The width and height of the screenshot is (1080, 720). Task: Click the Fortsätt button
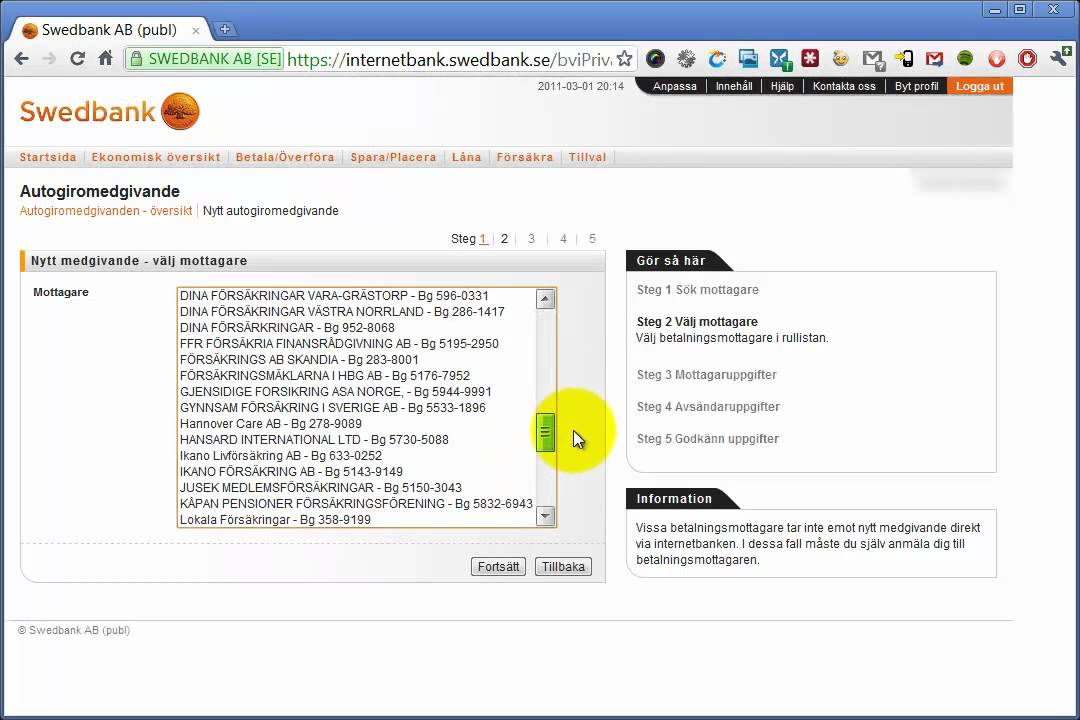click(x=498, y=566)
